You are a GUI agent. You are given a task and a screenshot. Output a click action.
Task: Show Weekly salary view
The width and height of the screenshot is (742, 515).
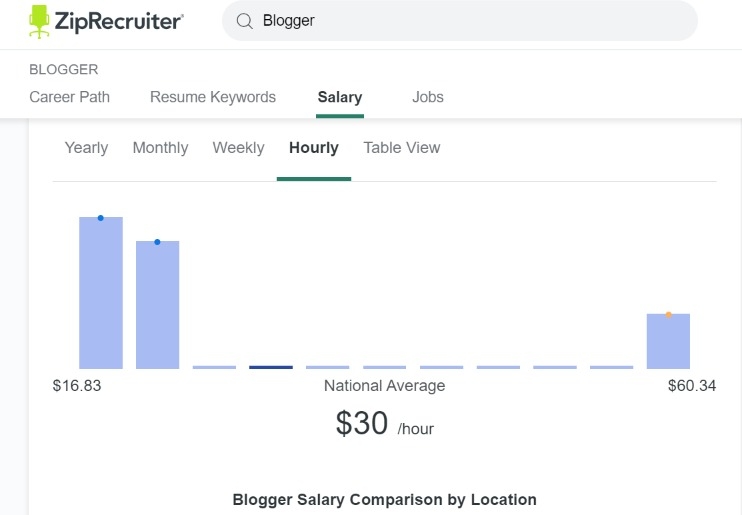pos(238,148)
